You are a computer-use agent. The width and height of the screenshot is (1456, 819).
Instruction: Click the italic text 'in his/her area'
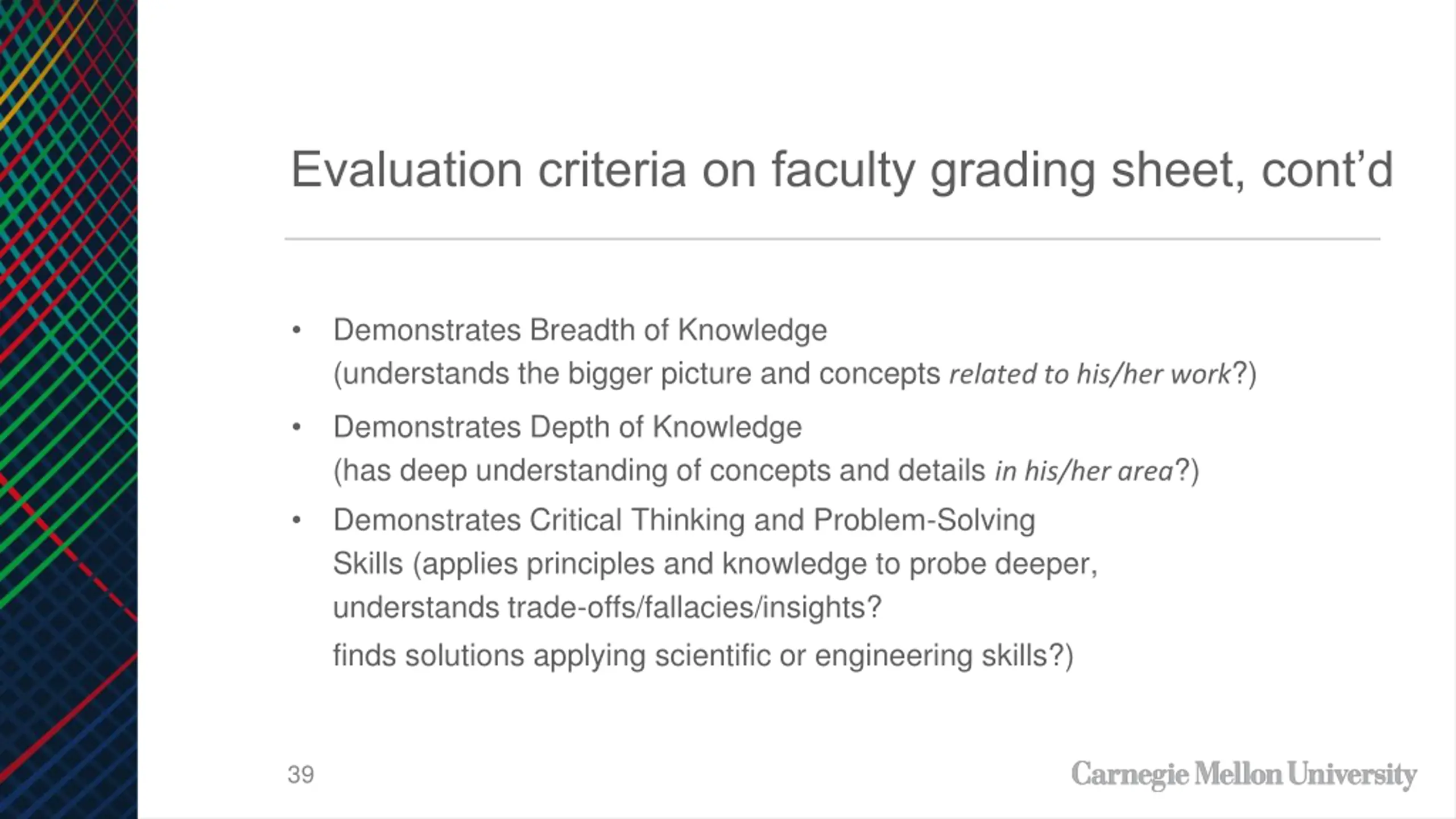(1084, 471)
